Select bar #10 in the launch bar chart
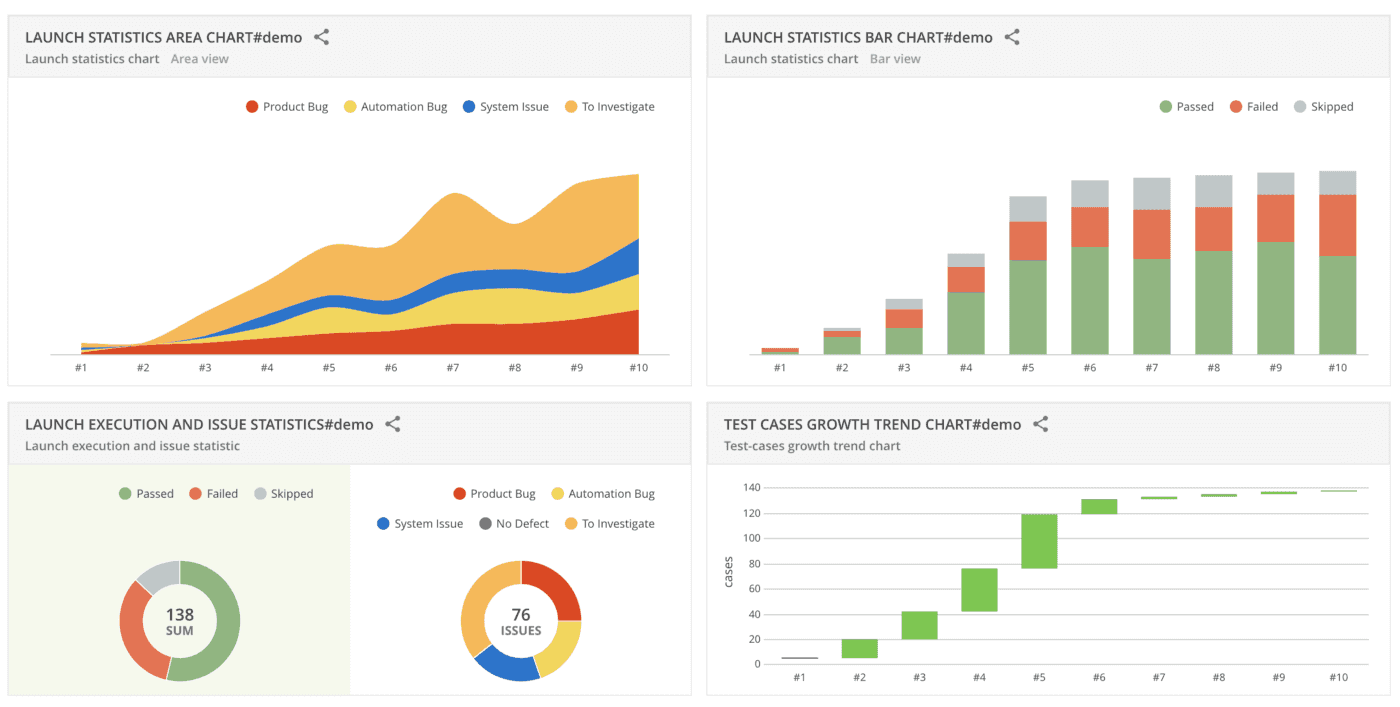The image size is (1400, 707). 1338,263
